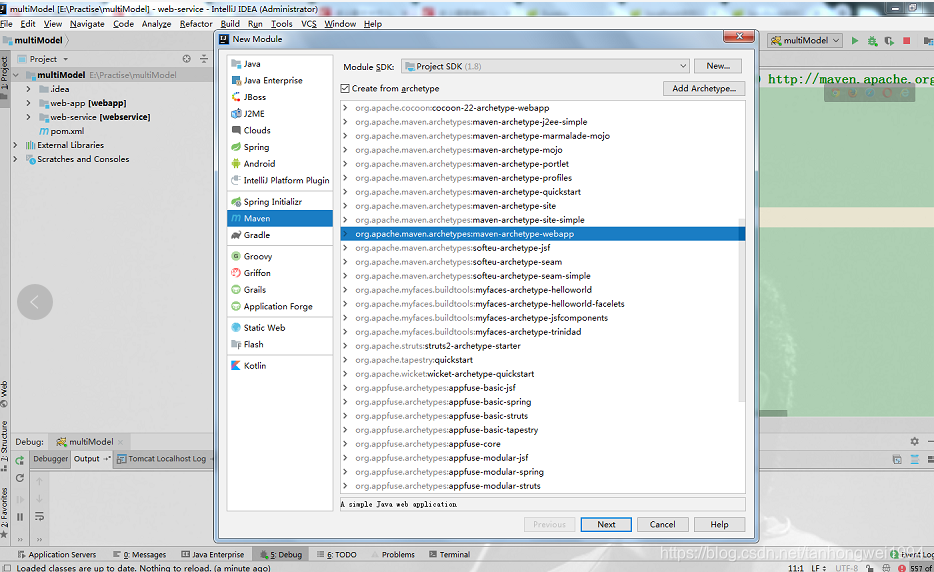Click Rerun icon in Debug panel
Viewport: 934px width, 572px height.
pos(20,460)
